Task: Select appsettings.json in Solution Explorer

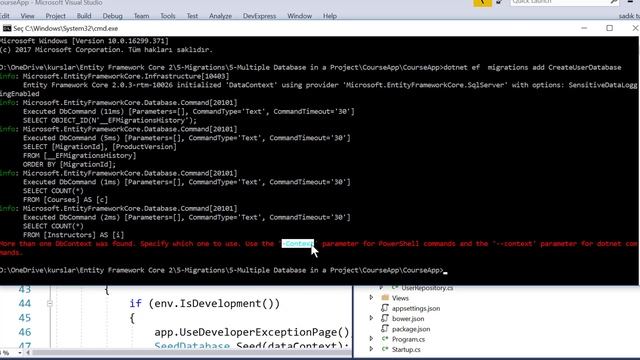Action: (416, 309)
